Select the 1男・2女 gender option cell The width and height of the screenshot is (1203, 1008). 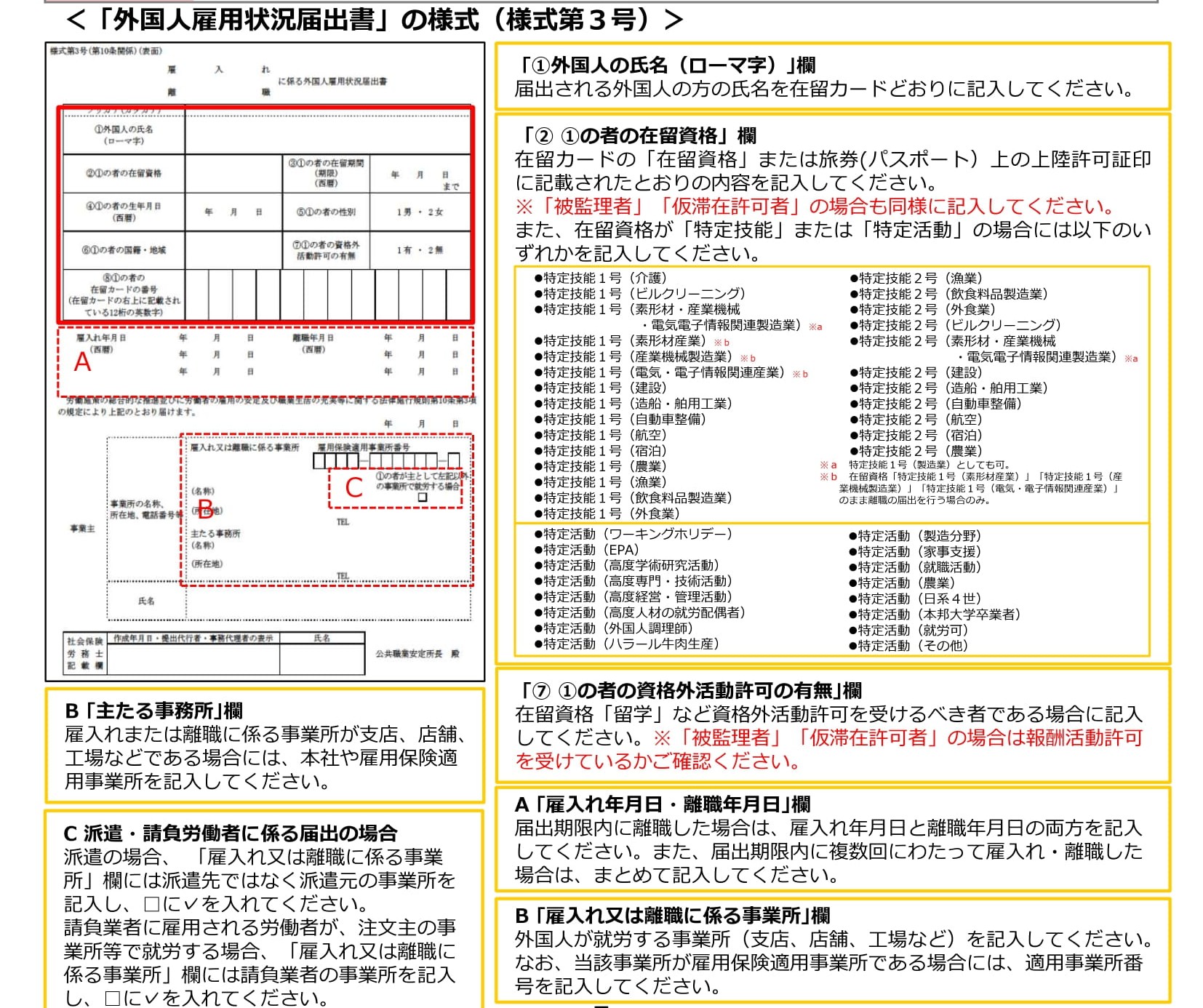pos(420,212)
